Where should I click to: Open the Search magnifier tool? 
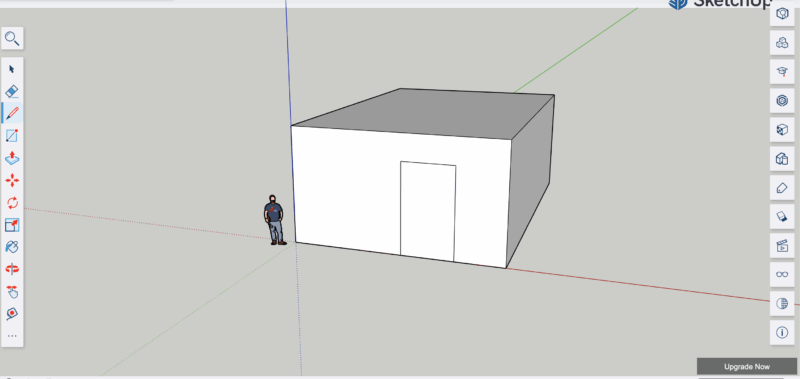click(12, 38)
